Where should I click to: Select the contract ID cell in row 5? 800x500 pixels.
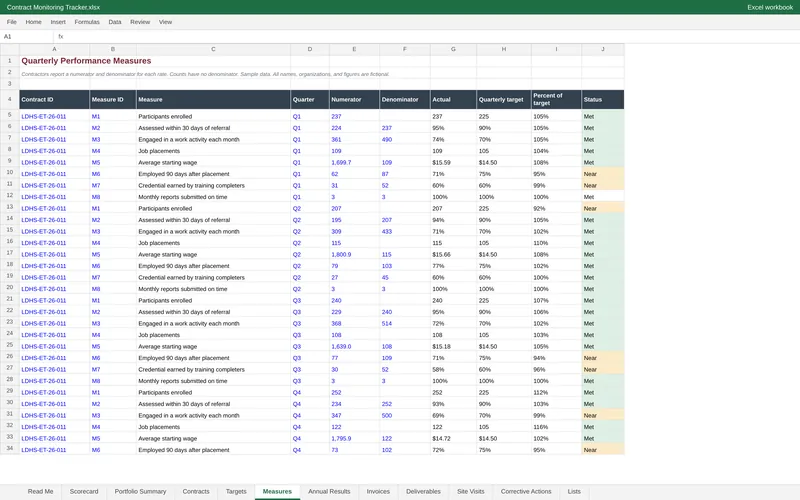[x=55, y=116]
